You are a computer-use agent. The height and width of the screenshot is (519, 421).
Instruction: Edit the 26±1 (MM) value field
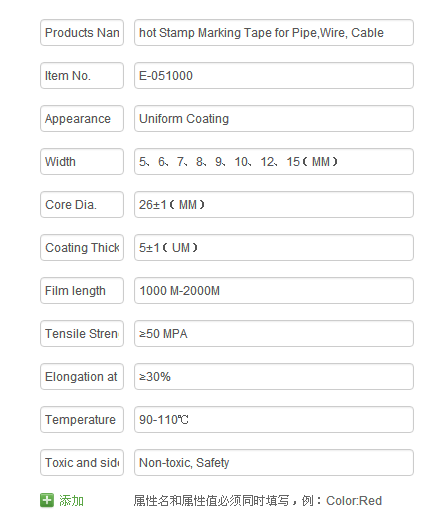274,205
